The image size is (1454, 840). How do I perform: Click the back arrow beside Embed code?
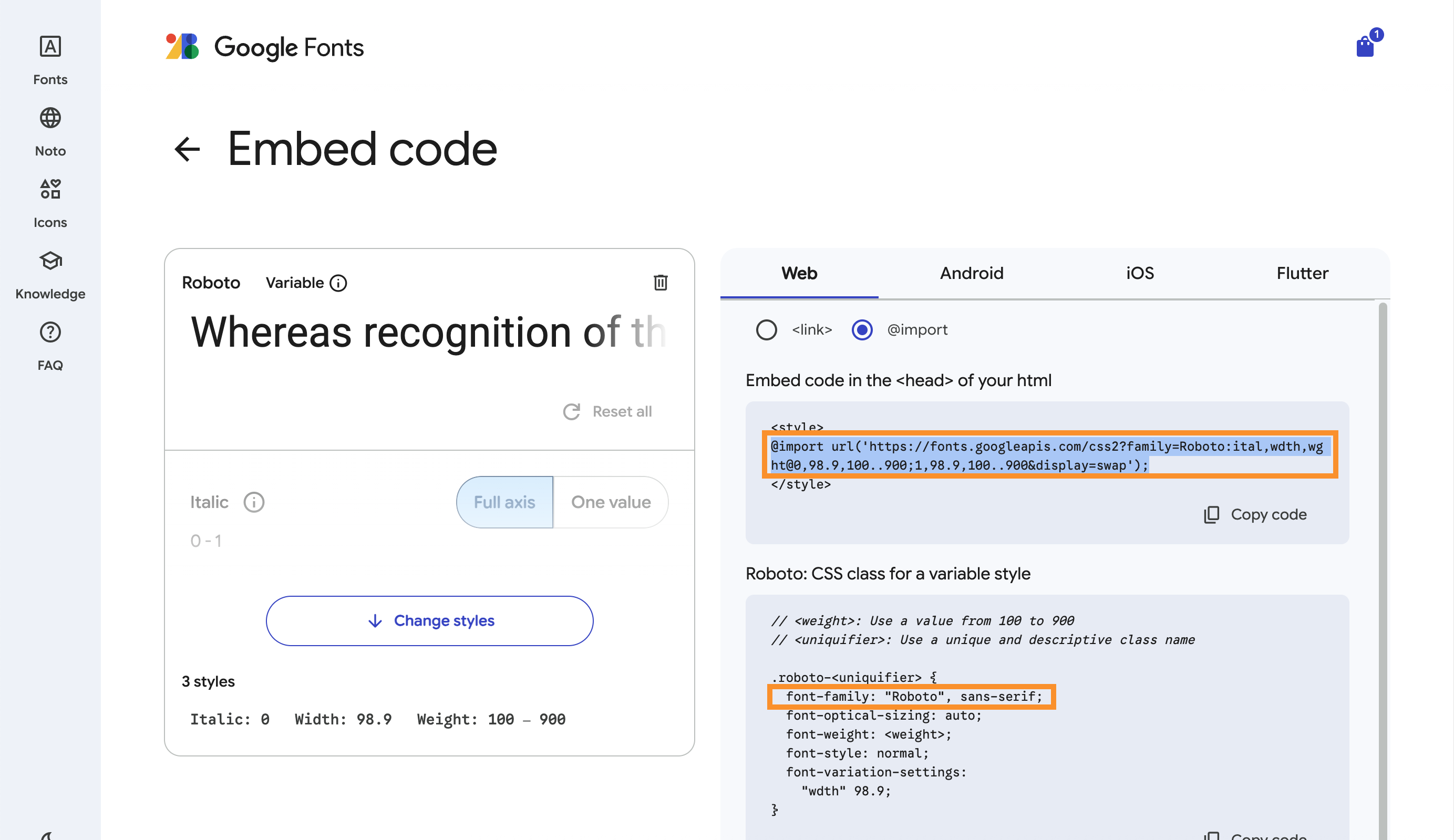pyautogui.click(x=188, y=149)
